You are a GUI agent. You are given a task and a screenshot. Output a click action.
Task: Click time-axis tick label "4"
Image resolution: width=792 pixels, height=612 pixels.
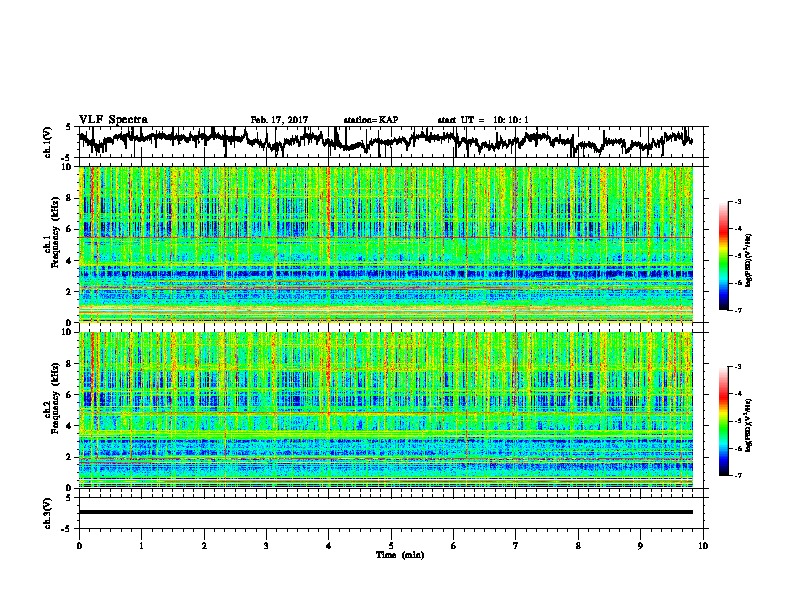328,546
